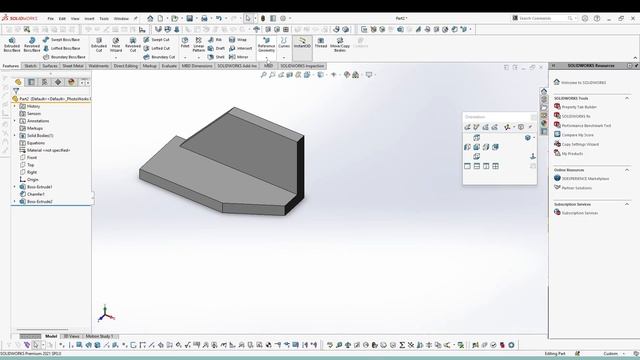Open 3DEXPERIENCE Marketplace link
This screenshot has width=640, height=360.
pyautogui.click(x=585, y=179)
